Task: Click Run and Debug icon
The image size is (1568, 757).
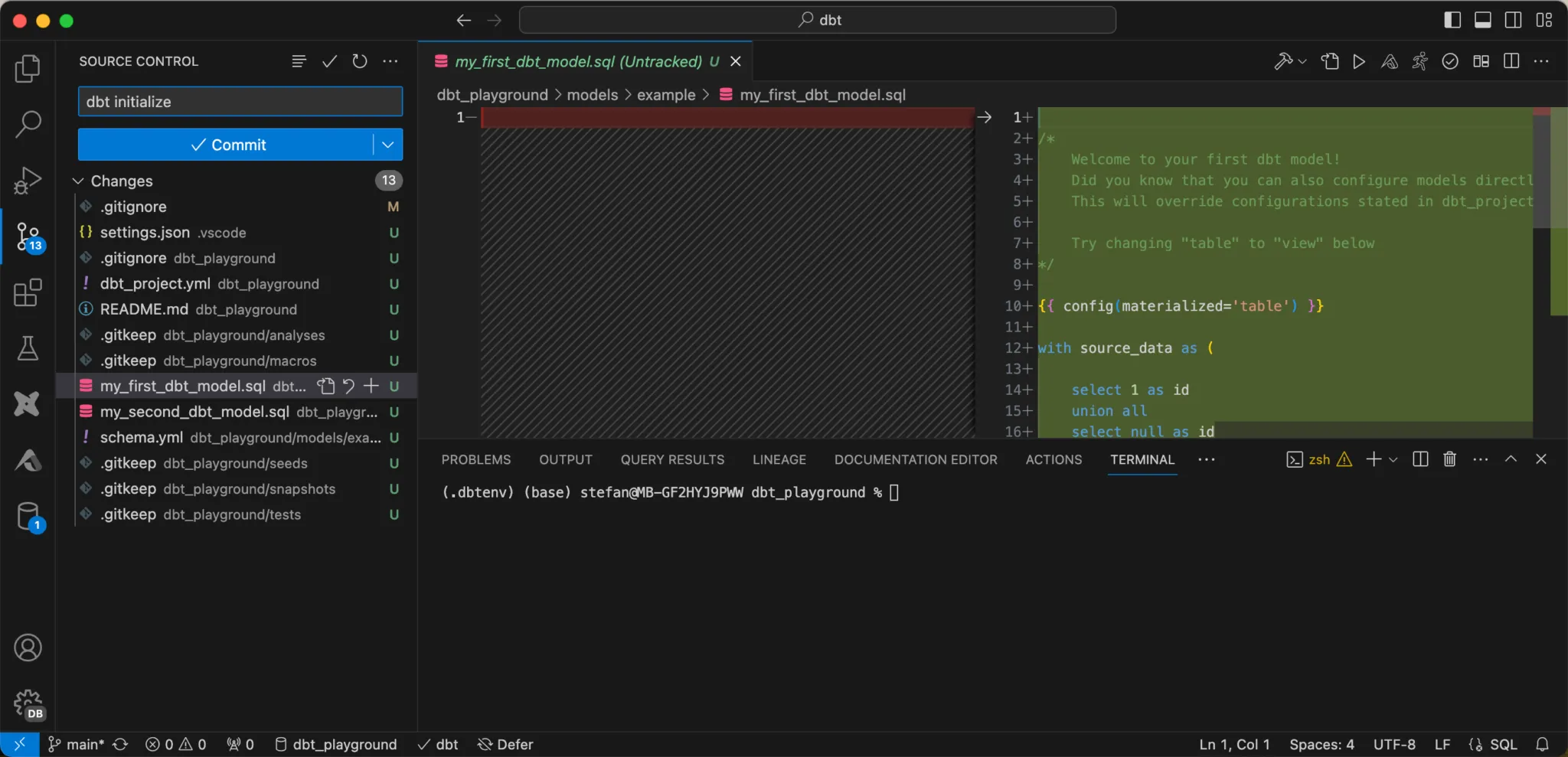Action: [28, 181]
